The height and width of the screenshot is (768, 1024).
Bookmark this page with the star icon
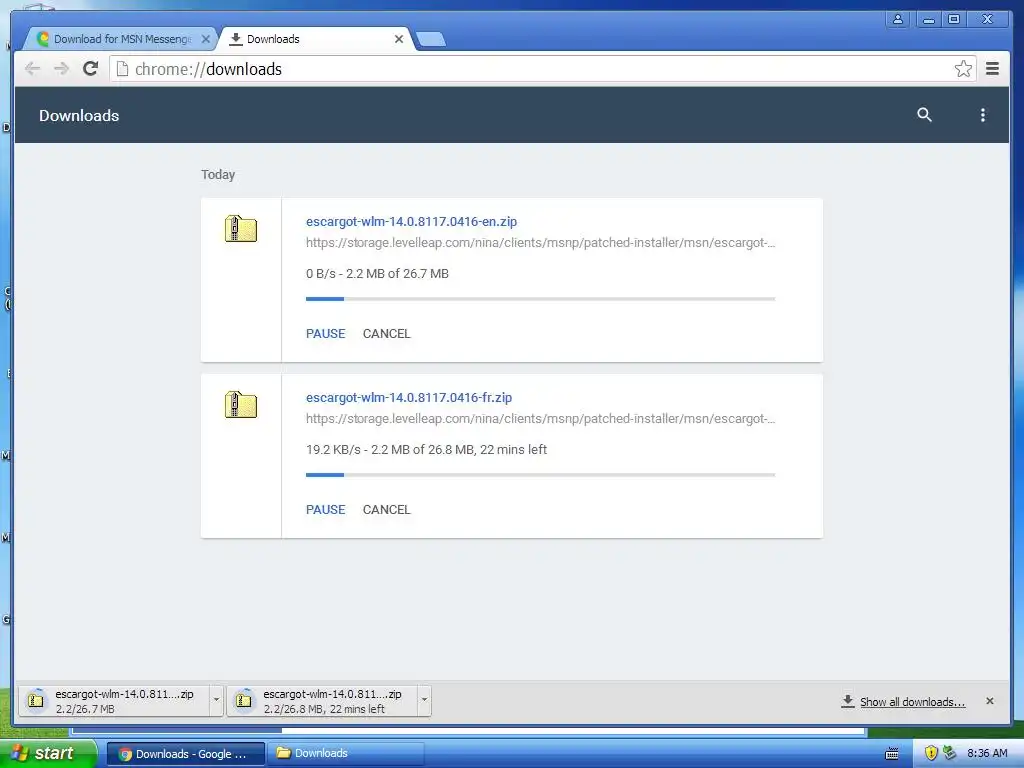click(x=963, y=69)
